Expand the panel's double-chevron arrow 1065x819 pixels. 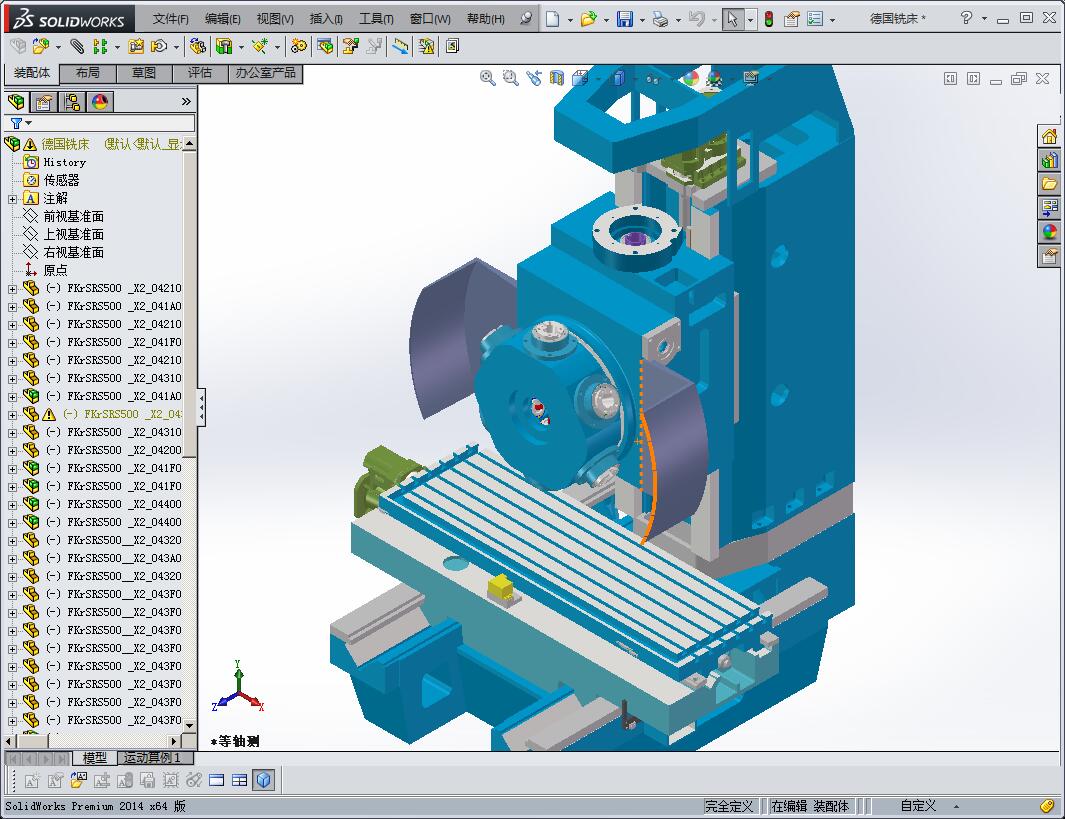pyautogui.click(x=186, y=102)
